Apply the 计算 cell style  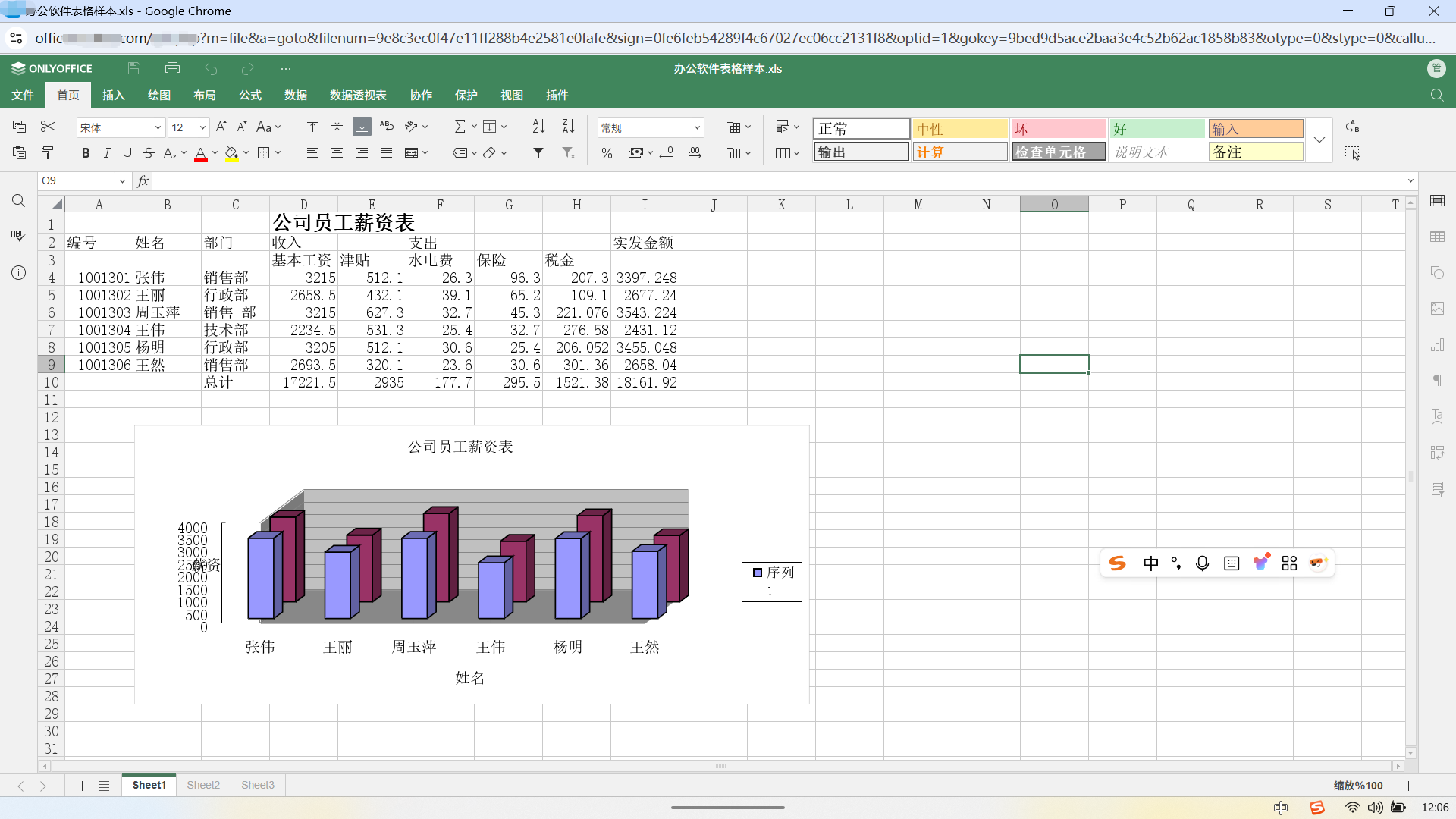(959, 152)
